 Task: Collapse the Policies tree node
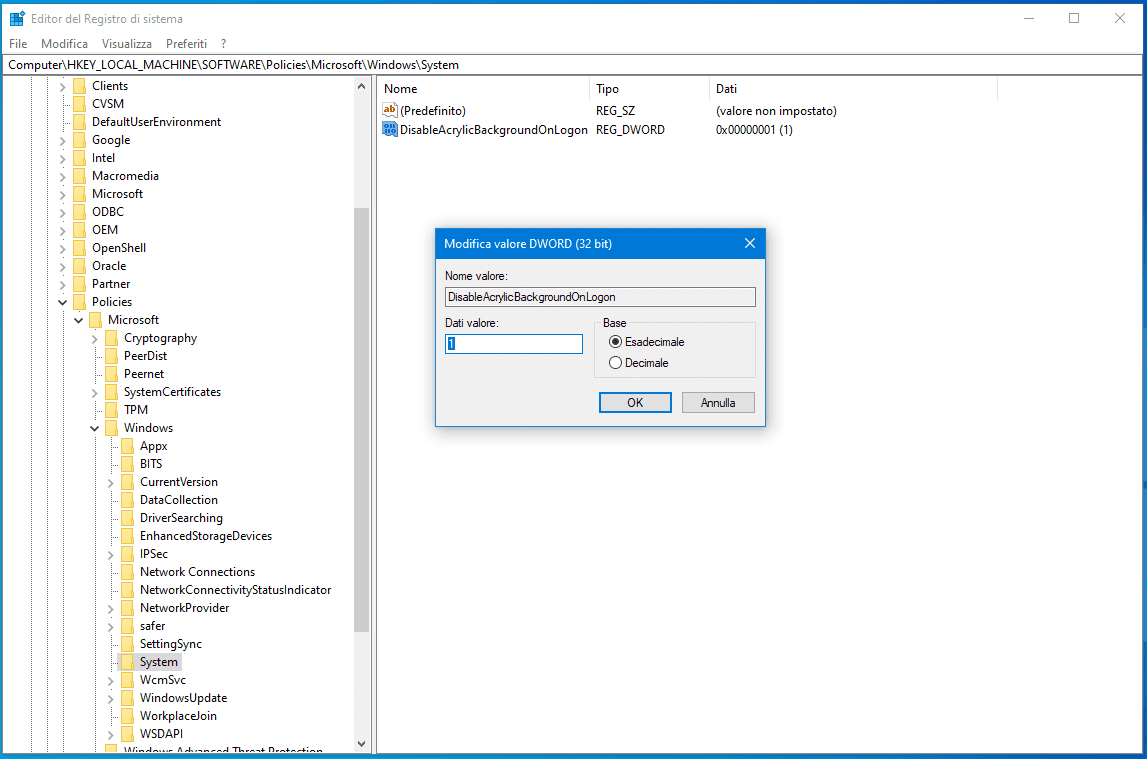[x=63, y=302]
